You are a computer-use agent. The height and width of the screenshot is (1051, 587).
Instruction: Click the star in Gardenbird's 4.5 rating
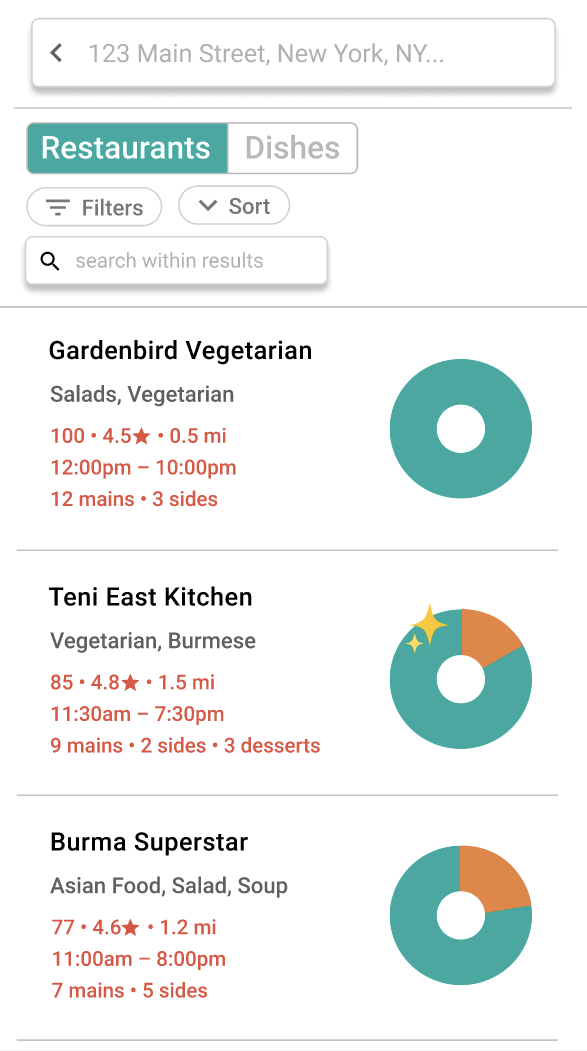[x=141, y=436]
